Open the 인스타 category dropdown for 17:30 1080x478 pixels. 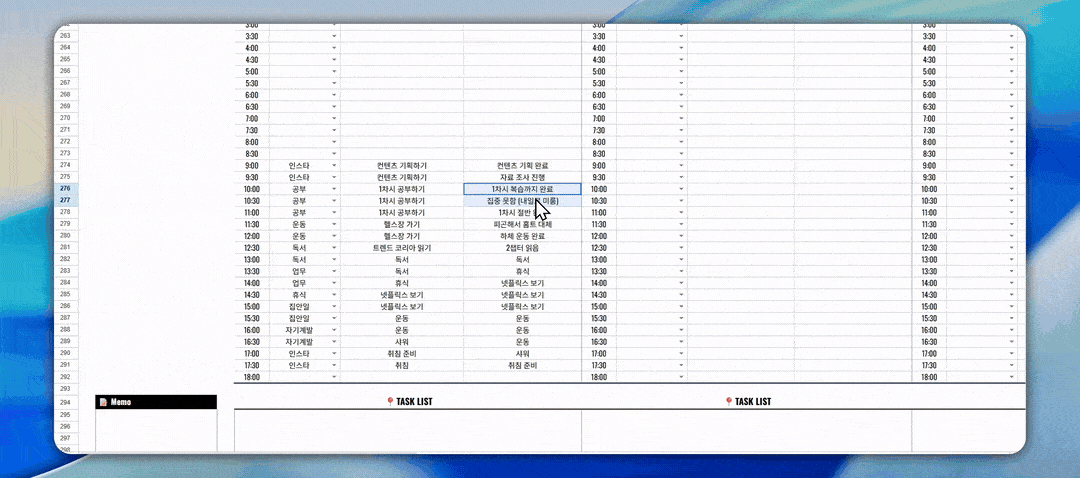pyautogui.click(x=334, y=365)
